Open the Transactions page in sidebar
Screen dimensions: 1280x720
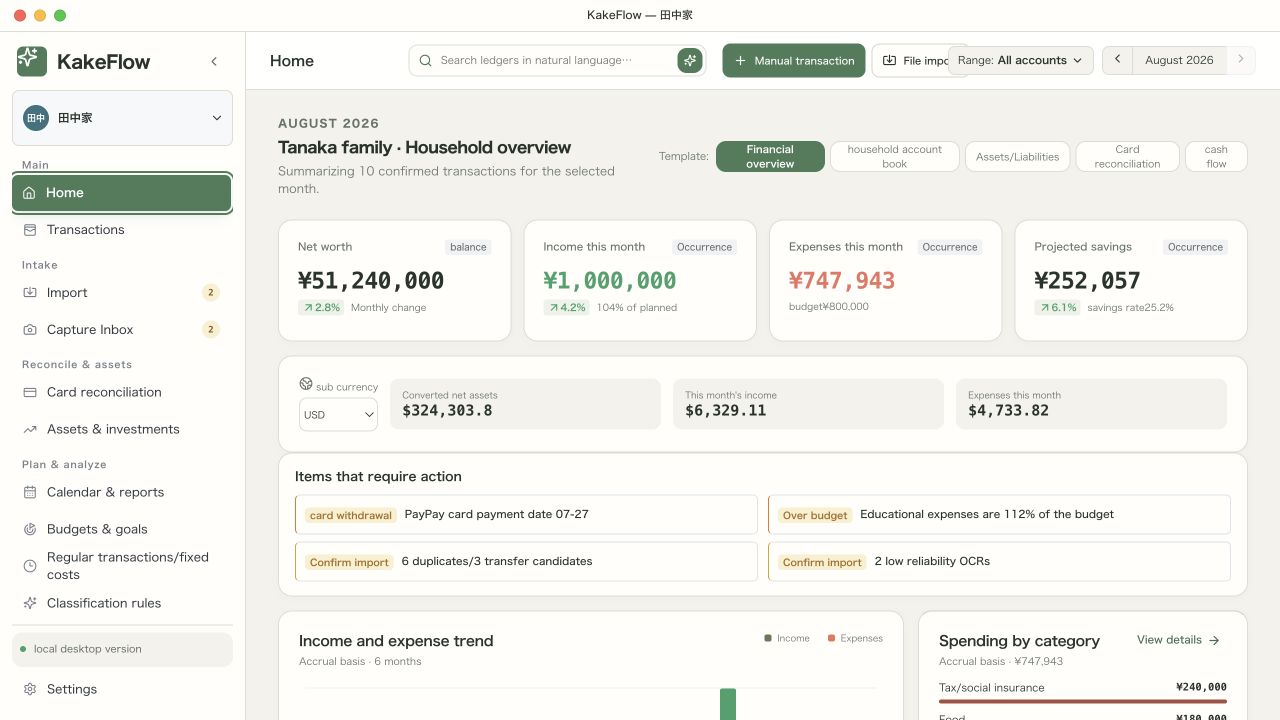[x=122, y=230]
